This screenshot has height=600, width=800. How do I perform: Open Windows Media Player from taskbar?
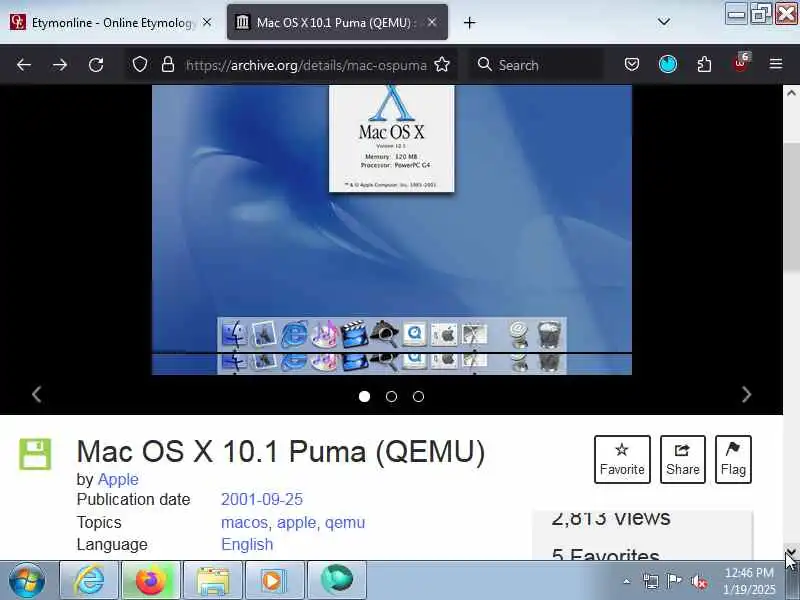274,580
